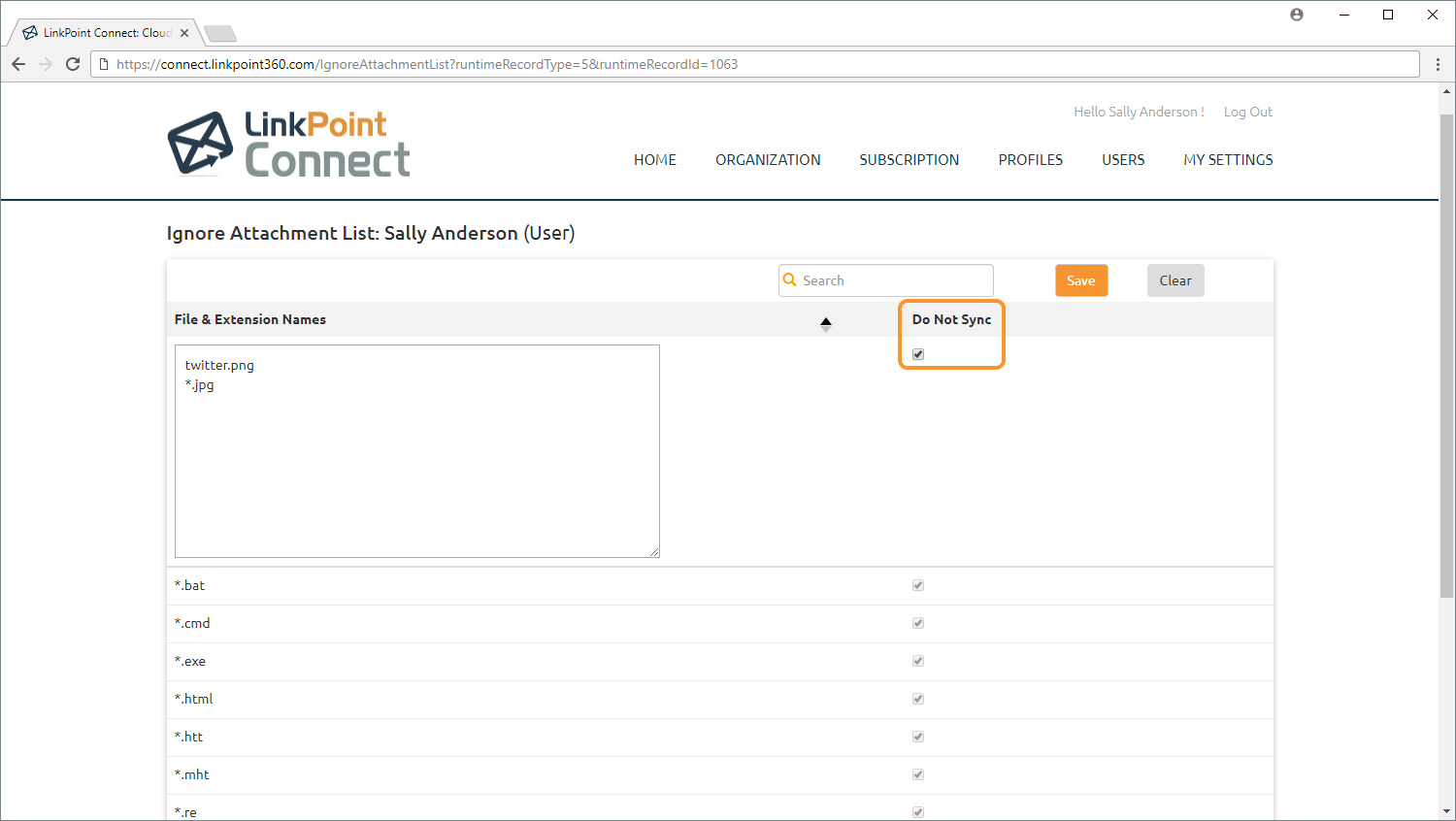Toggle the *.mht Do Not Sync checkbox
This screenshot has height=821, width=1456.
(918, 774)
